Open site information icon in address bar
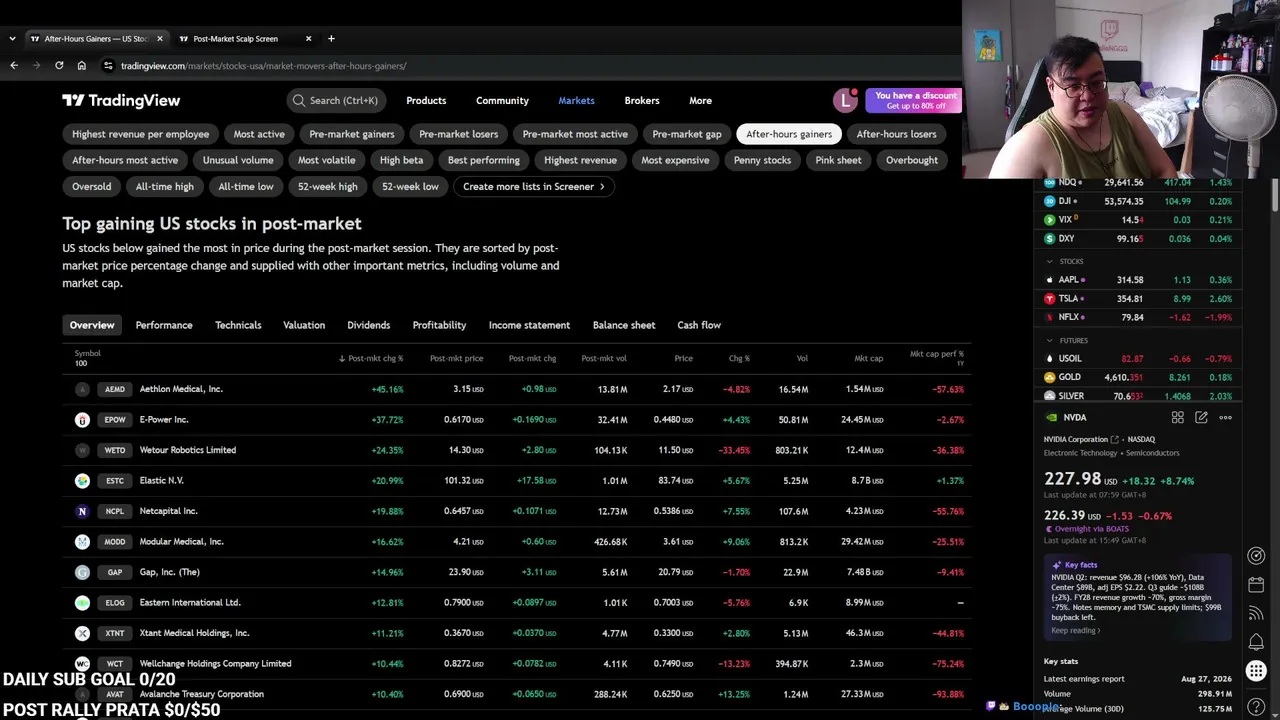Image resolution: width=1280 pixels, height=720 pixels. (108, 66)
